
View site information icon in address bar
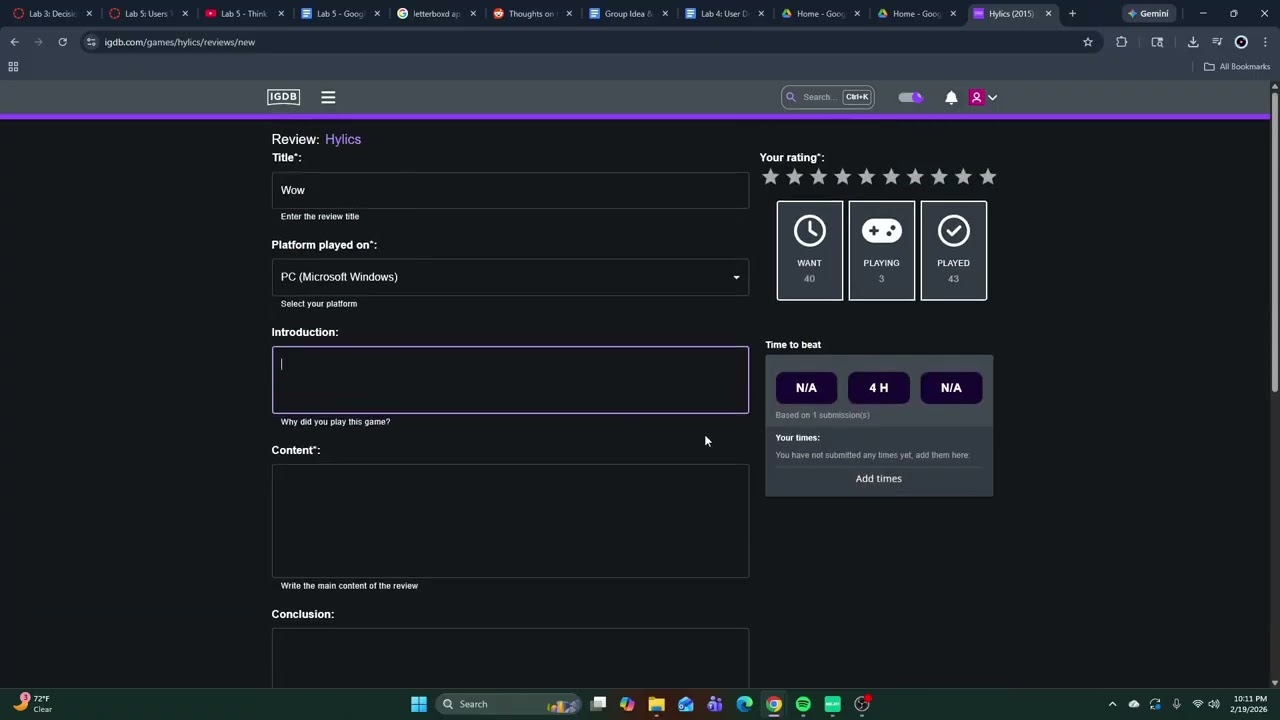(91, 42)
